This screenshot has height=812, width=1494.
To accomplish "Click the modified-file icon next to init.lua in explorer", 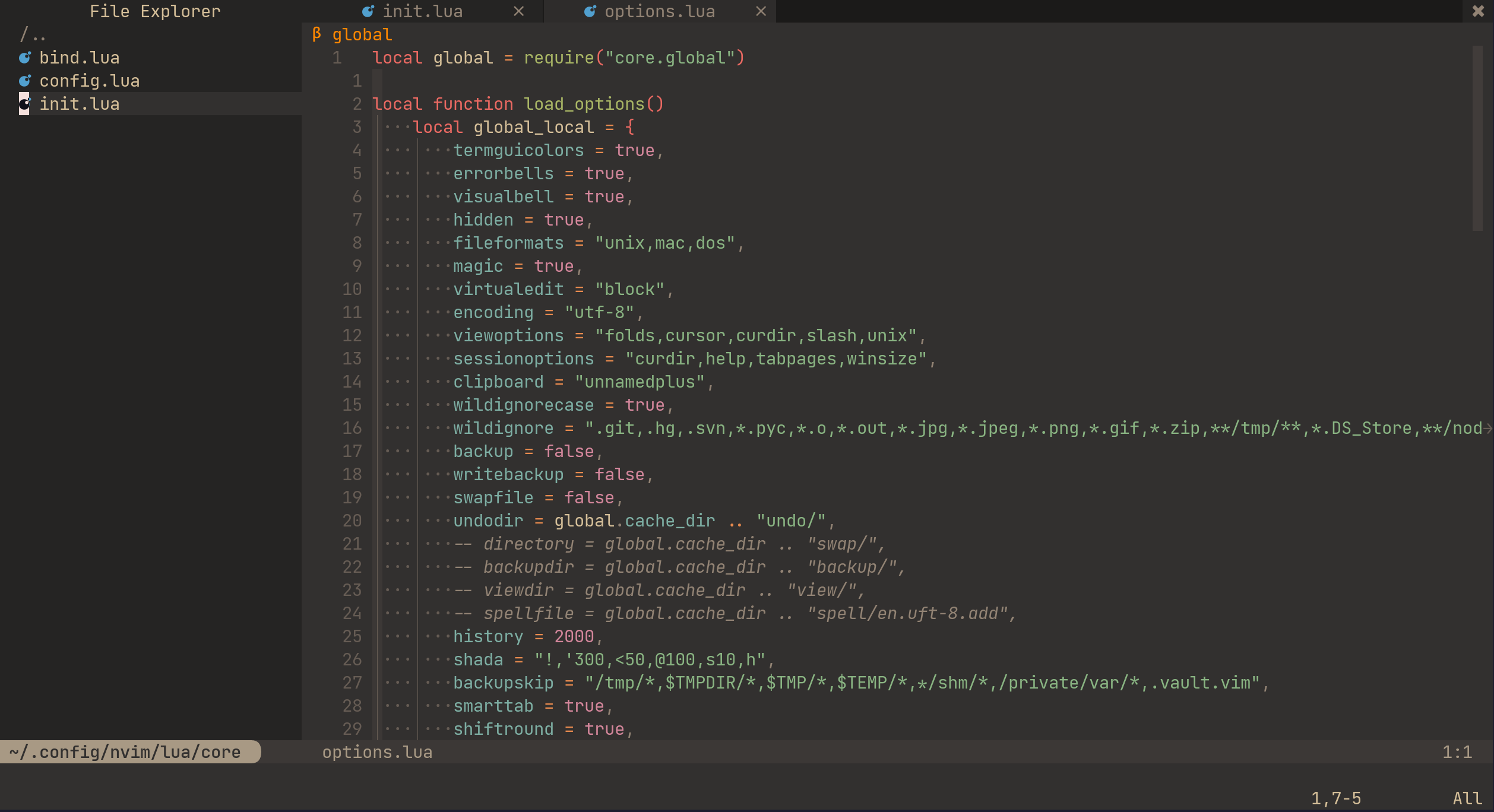I will 25,104.
